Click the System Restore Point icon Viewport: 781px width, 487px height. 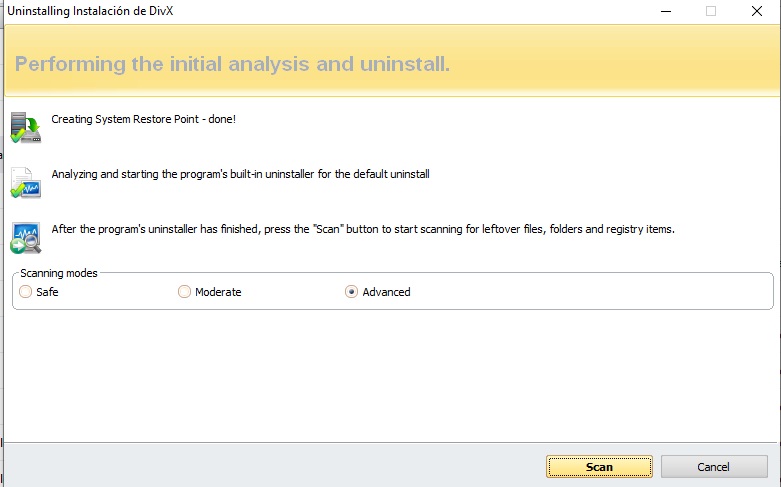[25, 128]
